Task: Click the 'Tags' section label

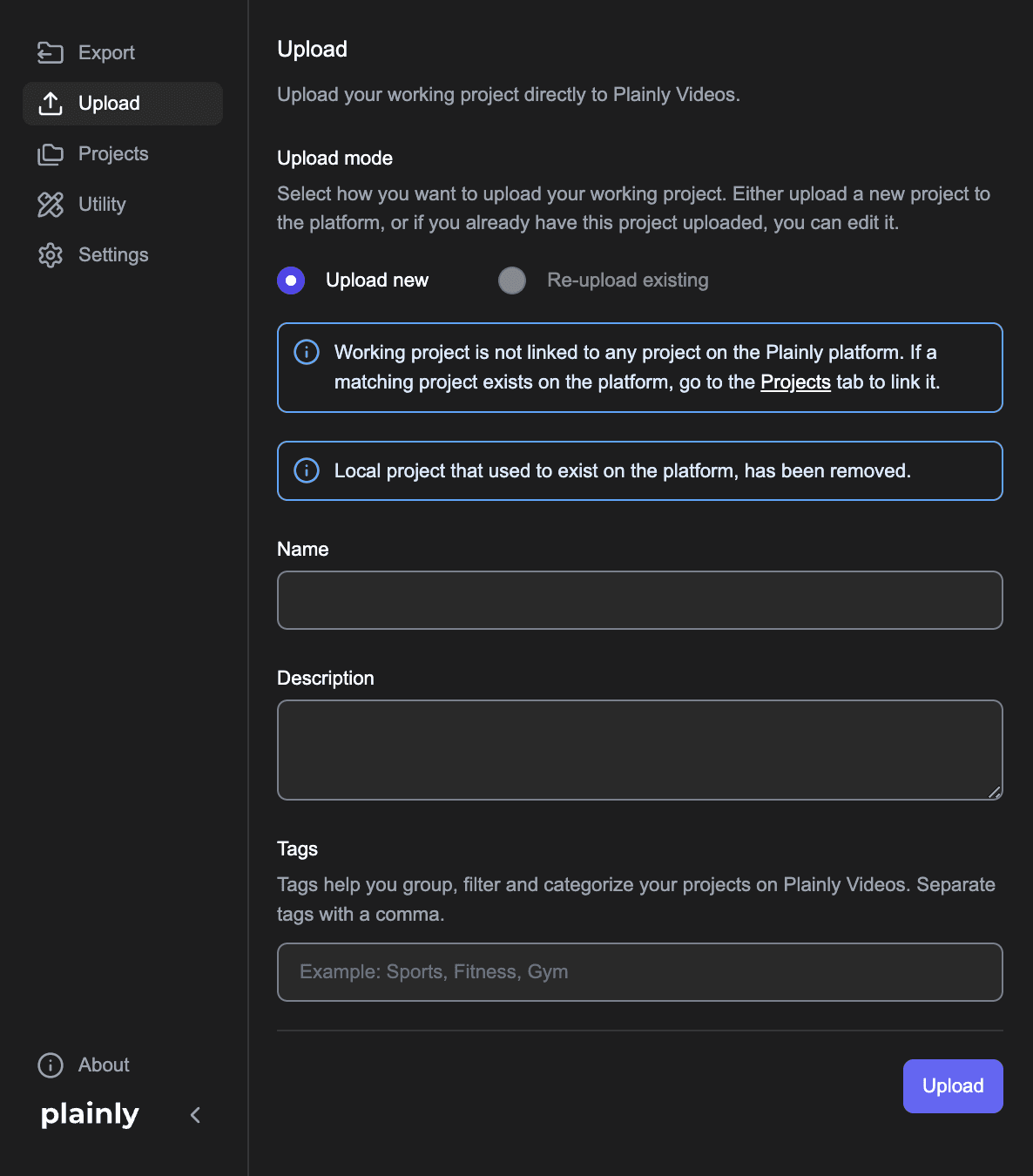Action: 297,849
